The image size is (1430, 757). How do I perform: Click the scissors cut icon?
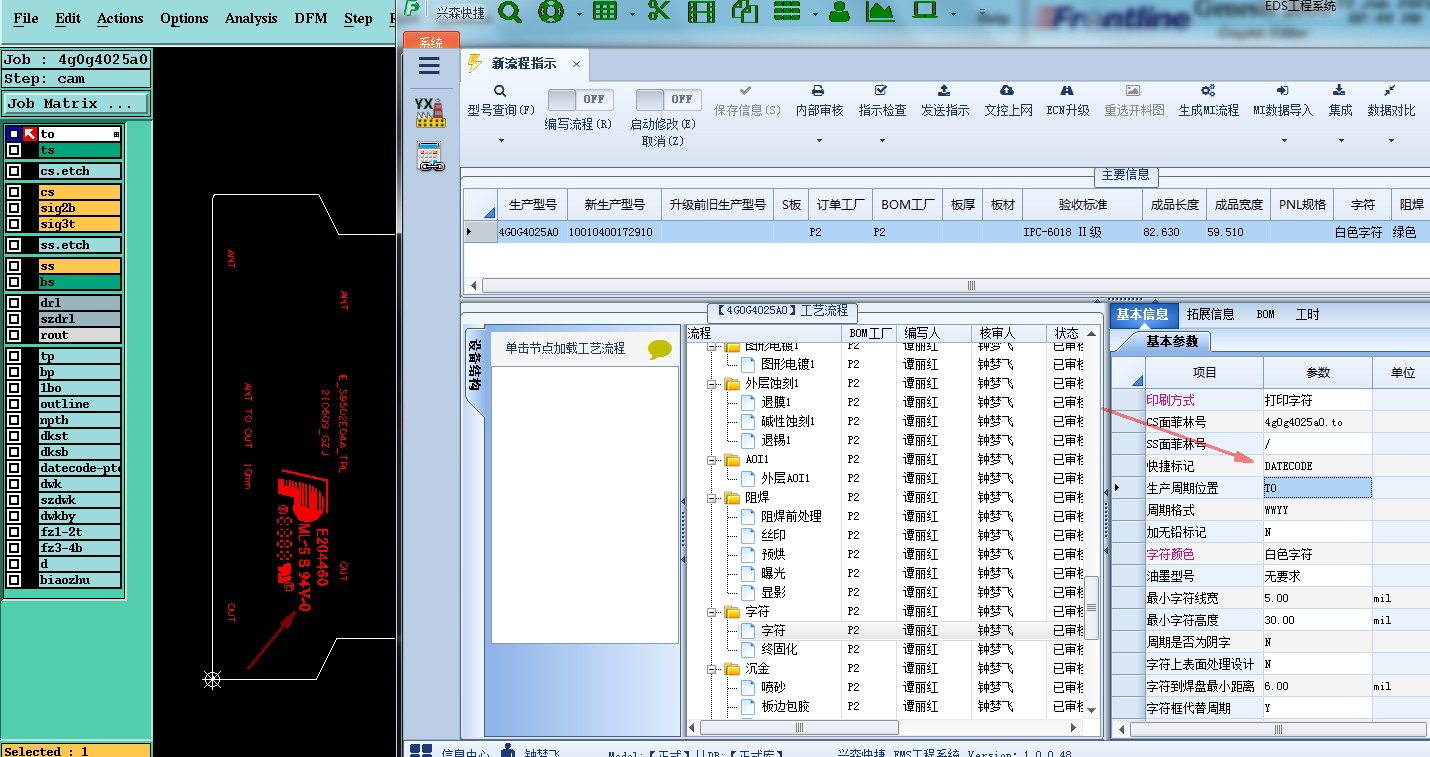pos(658,12)
